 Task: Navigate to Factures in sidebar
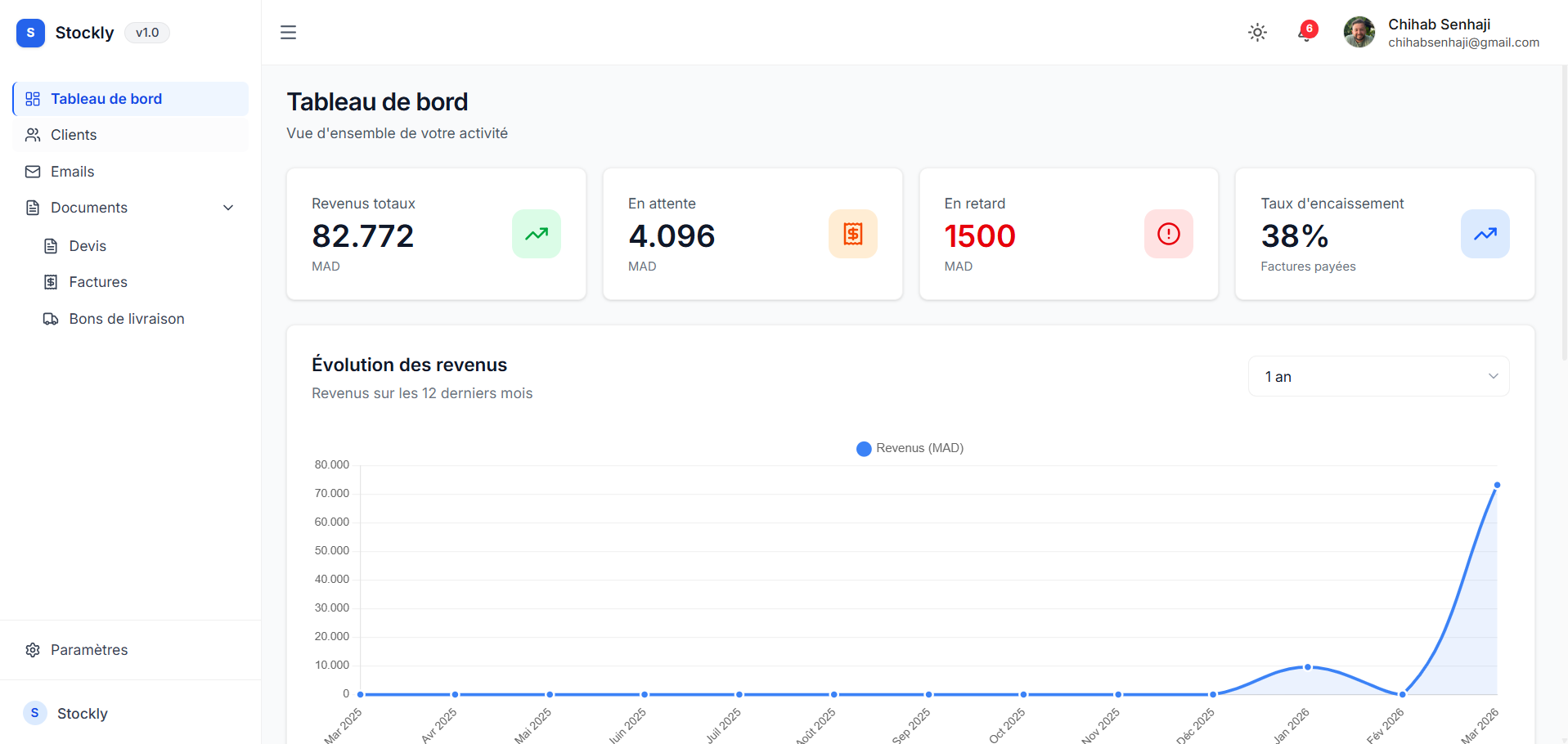click(x=98, y=282)
